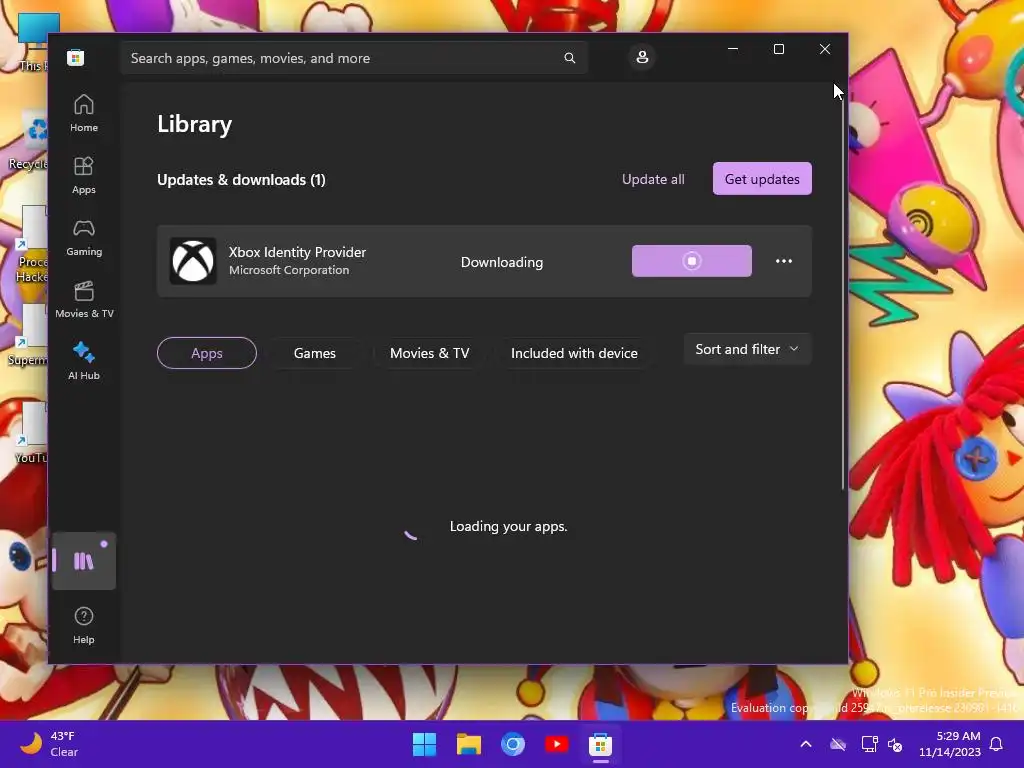Screen dimensions: 1024x768
Task: Click the Xbox Identity Provider app icon
Action: click(193, 261)
